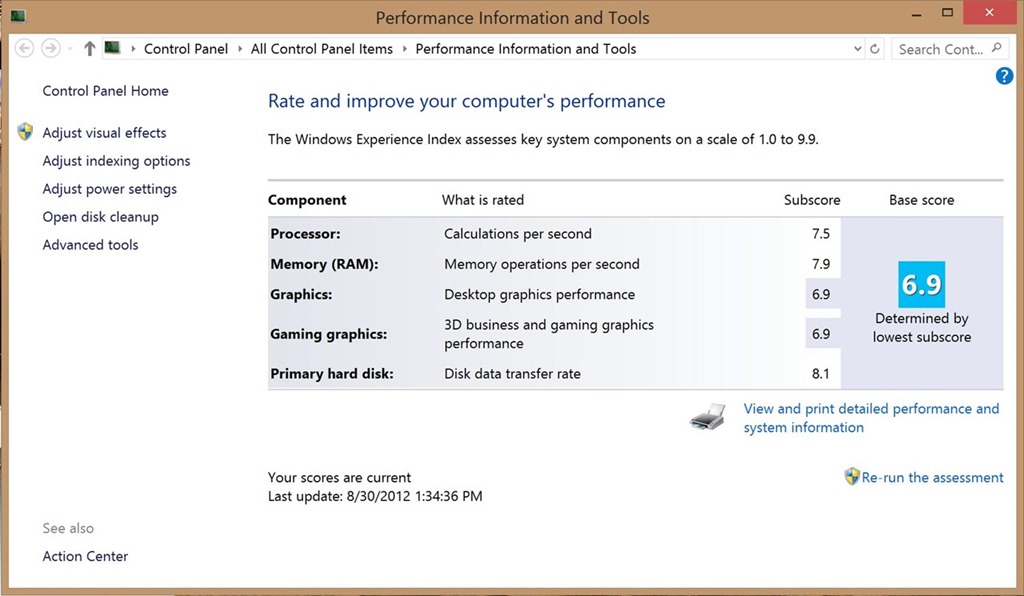Click the window system icon in title bar
Screen dimensions: 1024x596
click(x=18, y=16)
